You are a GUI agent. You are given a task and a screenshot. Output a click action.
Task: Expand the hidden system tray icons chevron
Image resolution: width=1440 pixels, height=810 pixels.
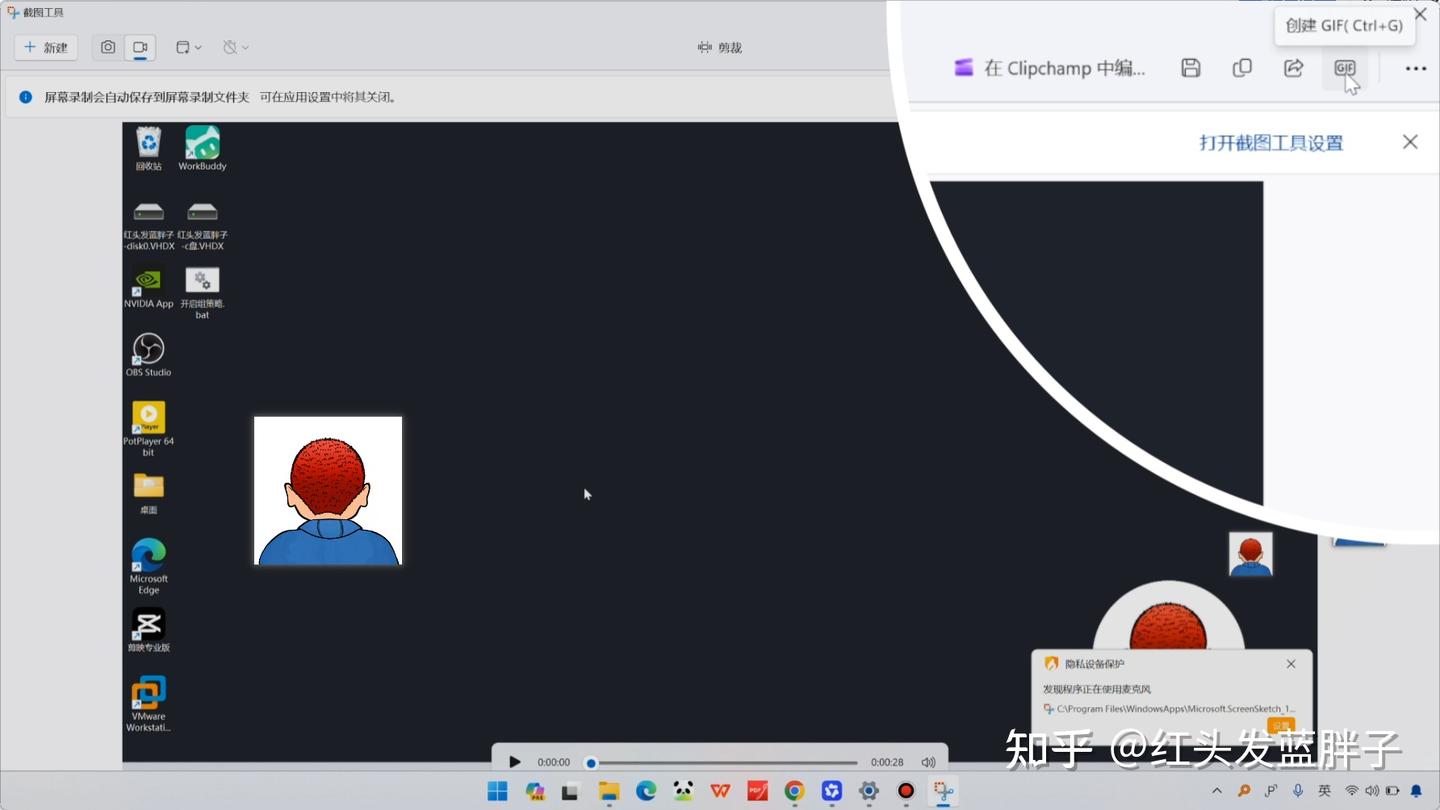1217,791
